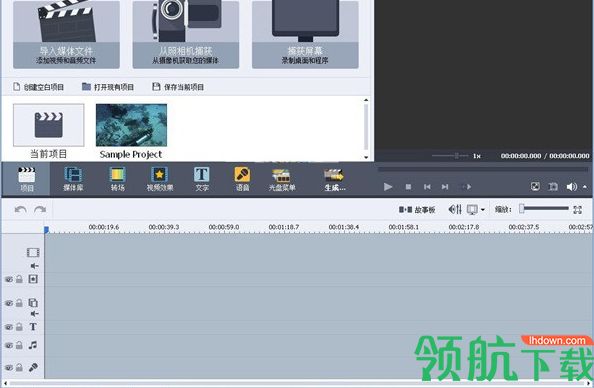Click the text track T icon
Viewport: 594px width, 388px height.
pyautogui.click(x=33, y=327)
